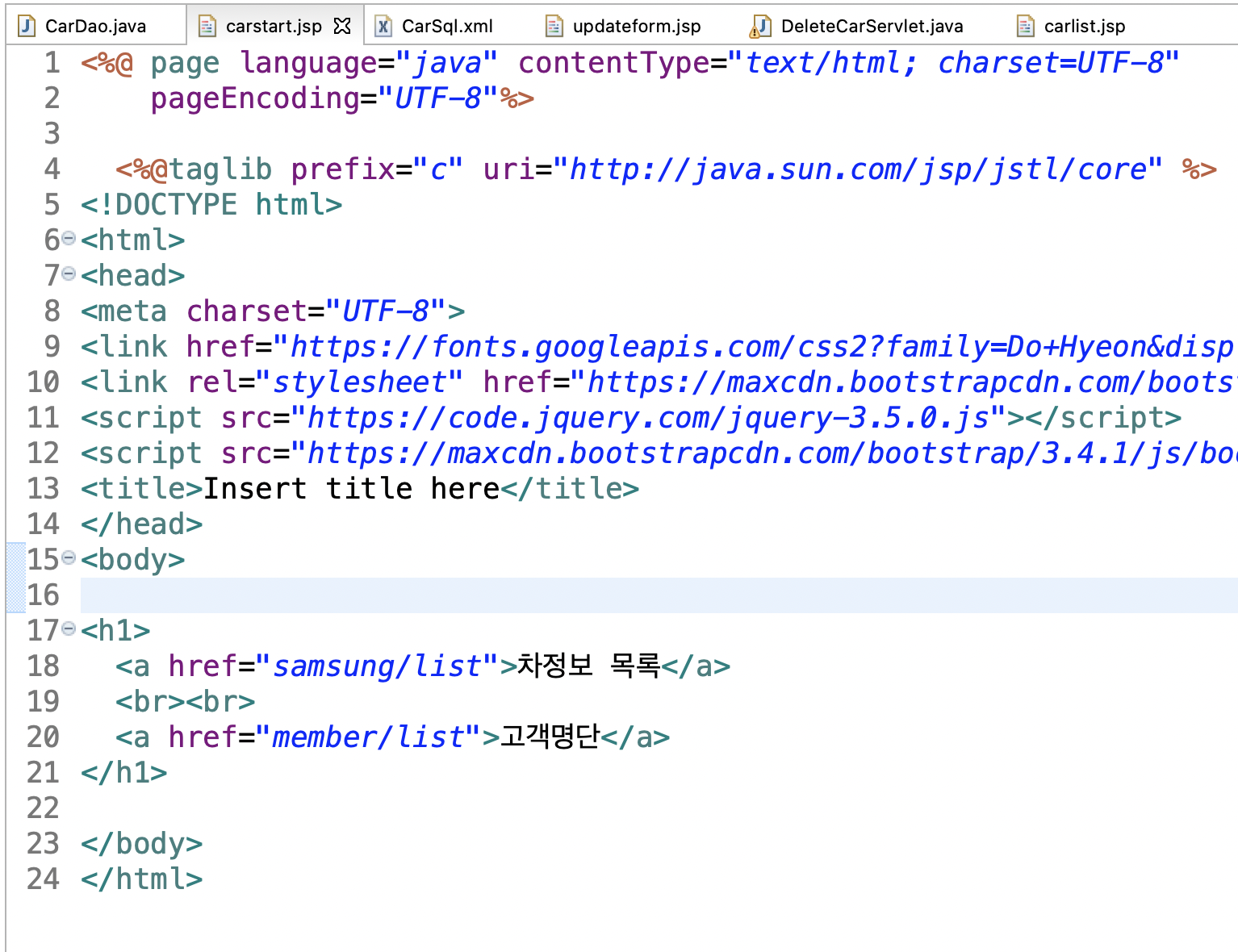Click the updateform.jsp file icon
The image size is (1238, 952).
[x=554, y=26]
